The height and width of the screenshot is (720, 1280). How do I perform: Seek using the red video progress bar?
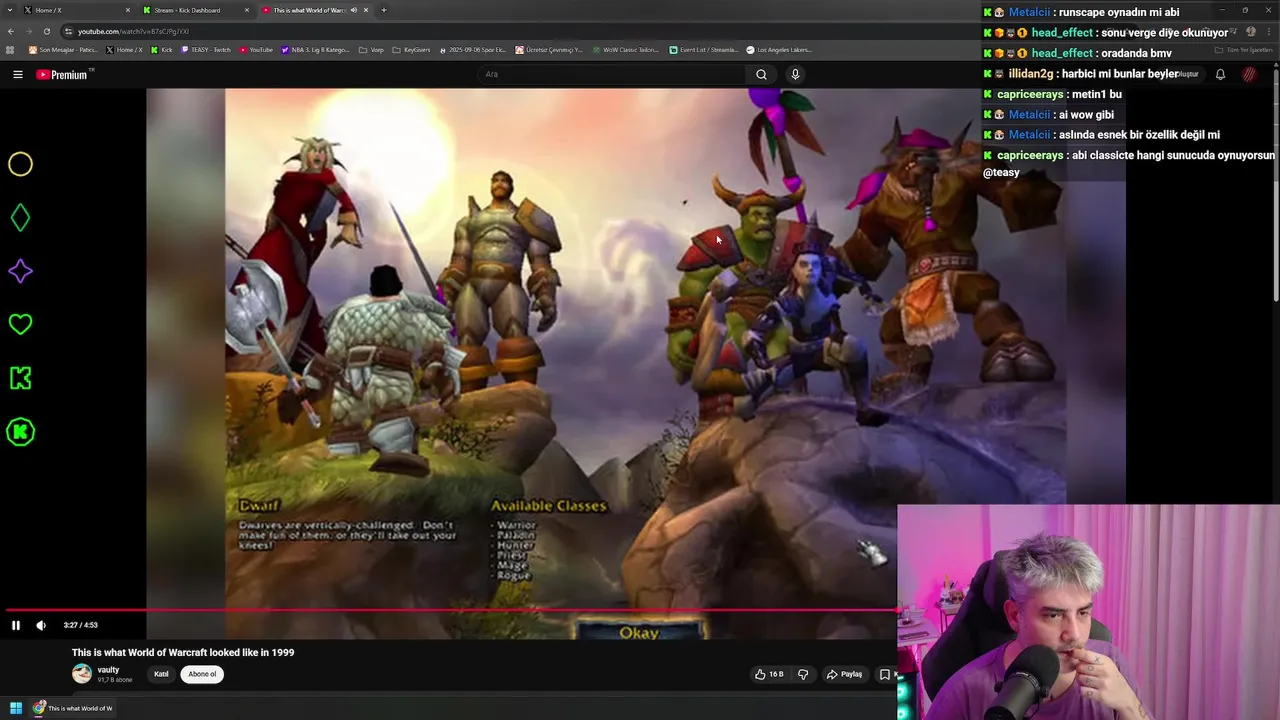(x=450, y=610)
